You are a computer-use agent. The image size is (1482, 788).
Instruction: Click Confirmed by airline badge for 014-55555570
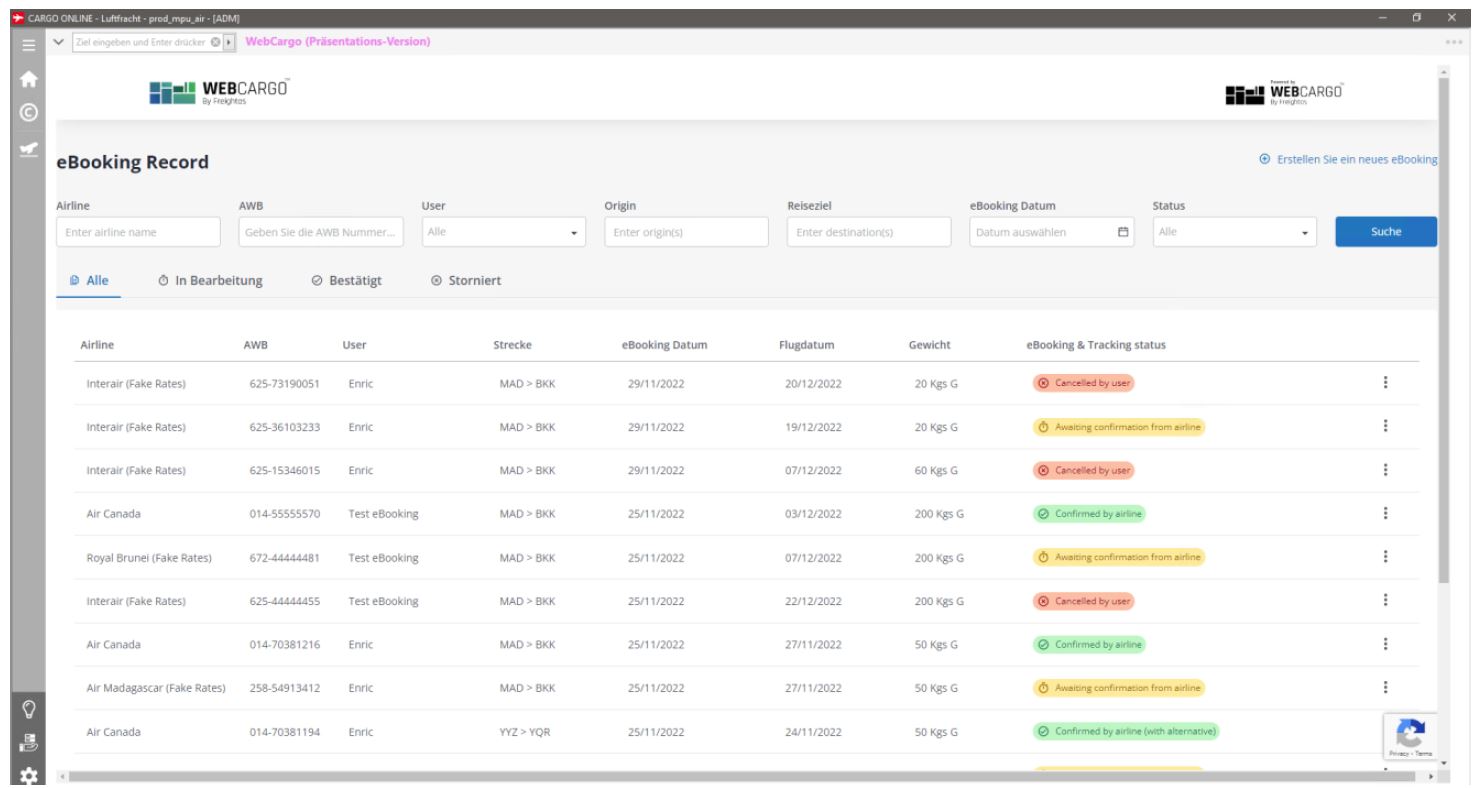click(1089, 514)
